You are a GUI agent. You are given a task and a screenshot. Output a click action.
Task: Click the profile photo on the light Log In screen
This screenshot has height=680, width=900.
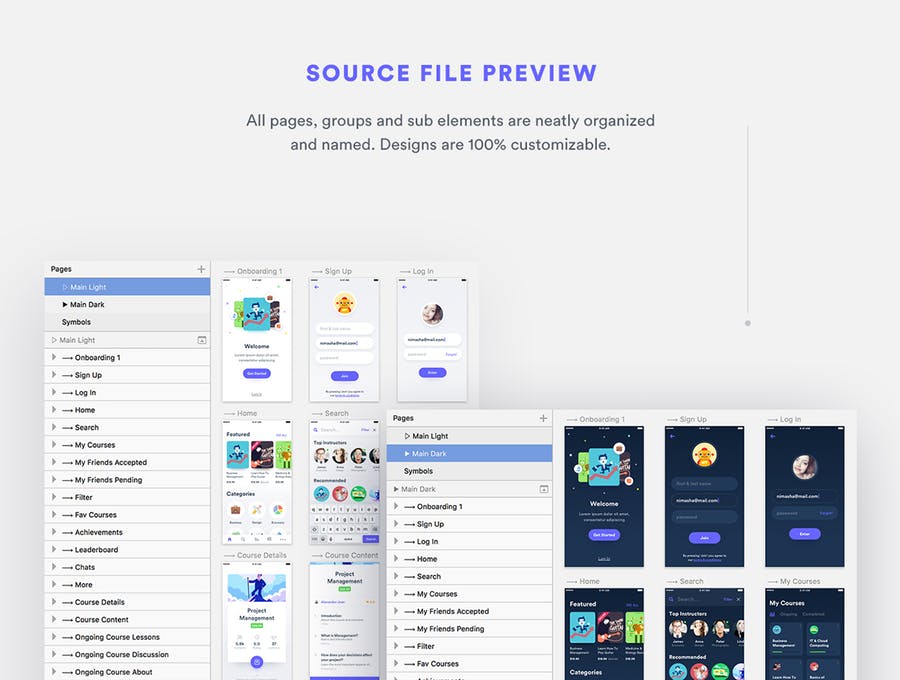pos(432,313)
